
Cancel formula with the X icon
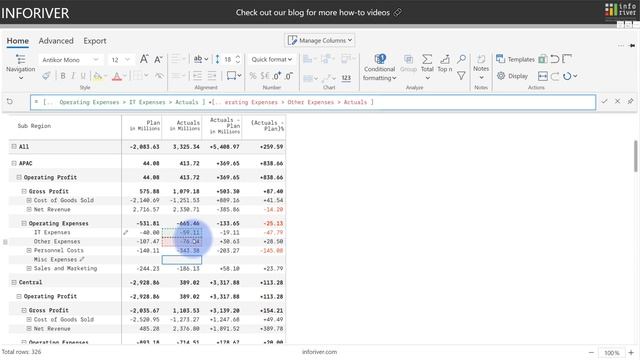click(x=618, y=101)
